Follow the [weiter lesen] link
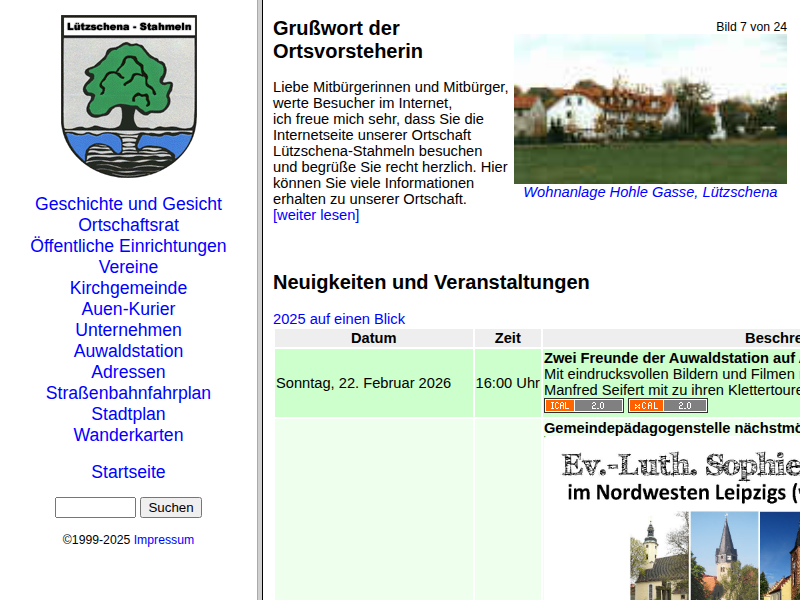 tap(316, 215)
